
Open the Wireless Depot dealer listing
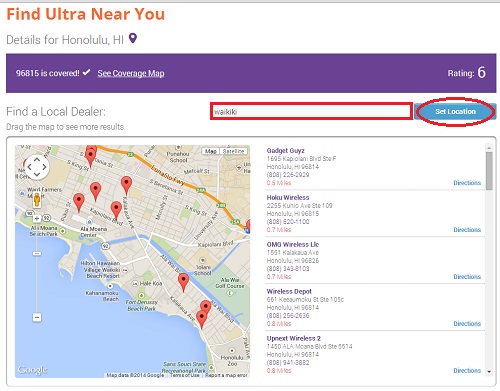pos(289,291)
